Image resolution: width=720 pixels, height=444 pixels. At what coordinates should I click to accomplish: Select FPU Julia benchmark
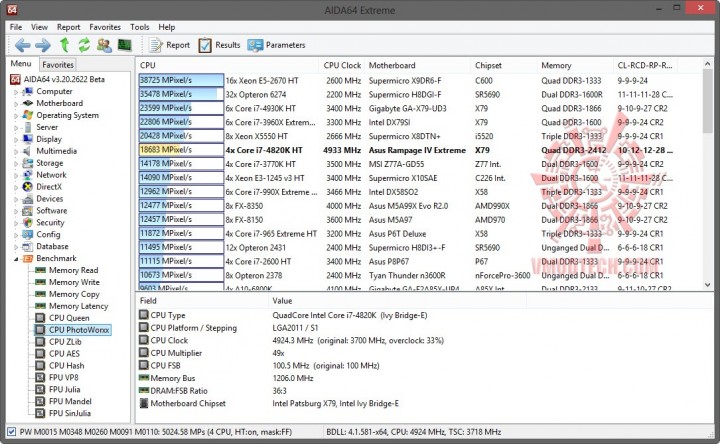pos(64,389)
